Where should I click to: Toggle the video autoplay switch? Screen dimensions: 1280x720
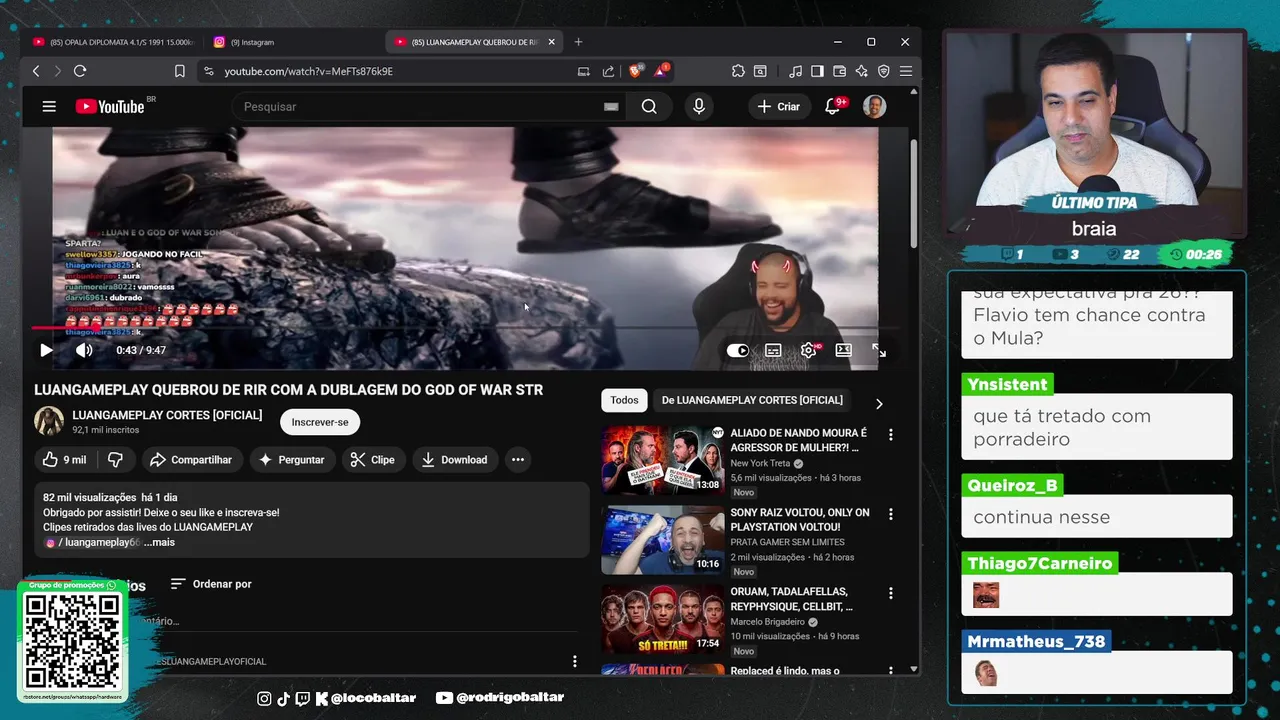[738, 350]
